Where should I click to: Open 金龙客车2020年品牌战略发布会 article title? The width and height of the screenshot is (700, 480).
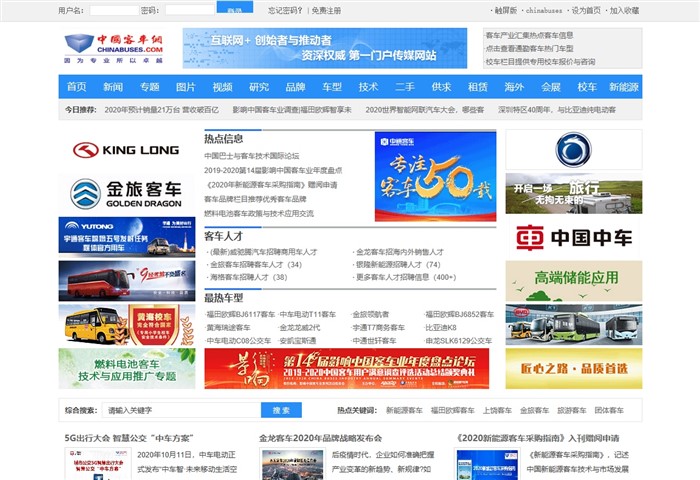point(321,438)
